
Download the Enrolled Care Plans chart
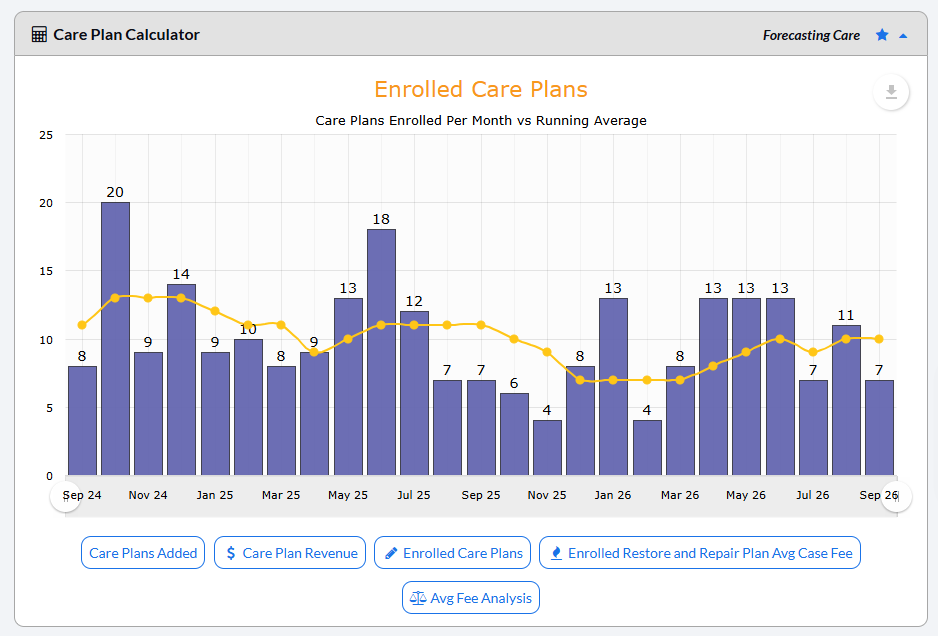pyautogui.click(x=891, y=92)
